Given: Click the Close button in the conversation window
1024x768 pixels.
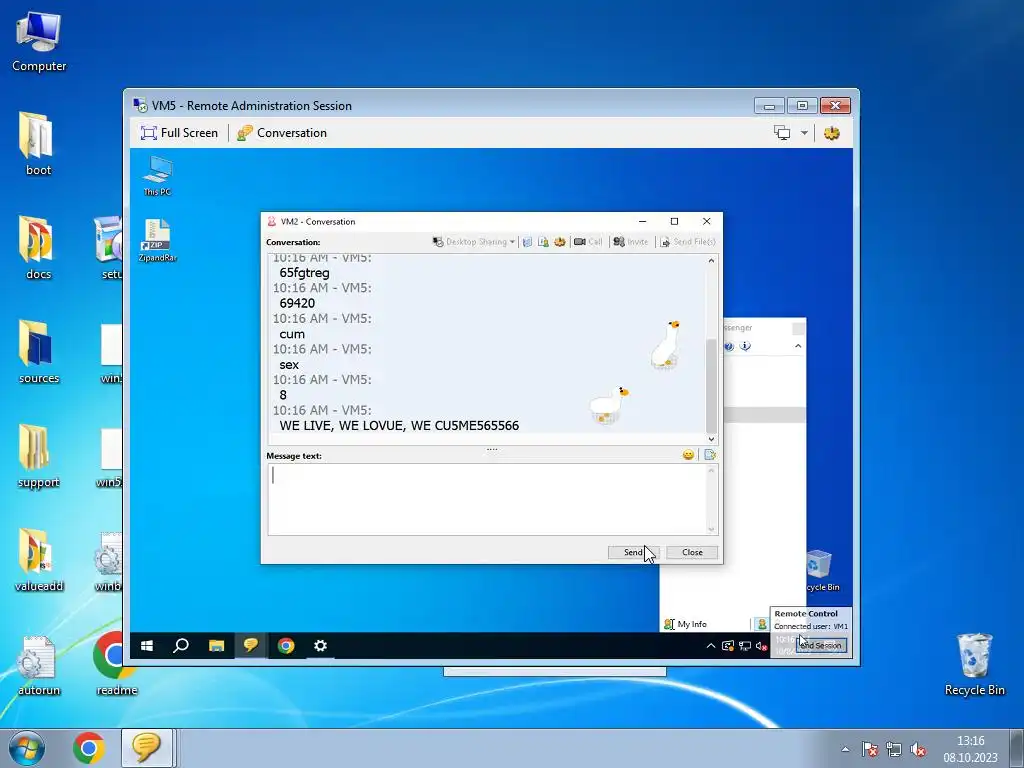Looking at the screenshot, I should 692,552.
